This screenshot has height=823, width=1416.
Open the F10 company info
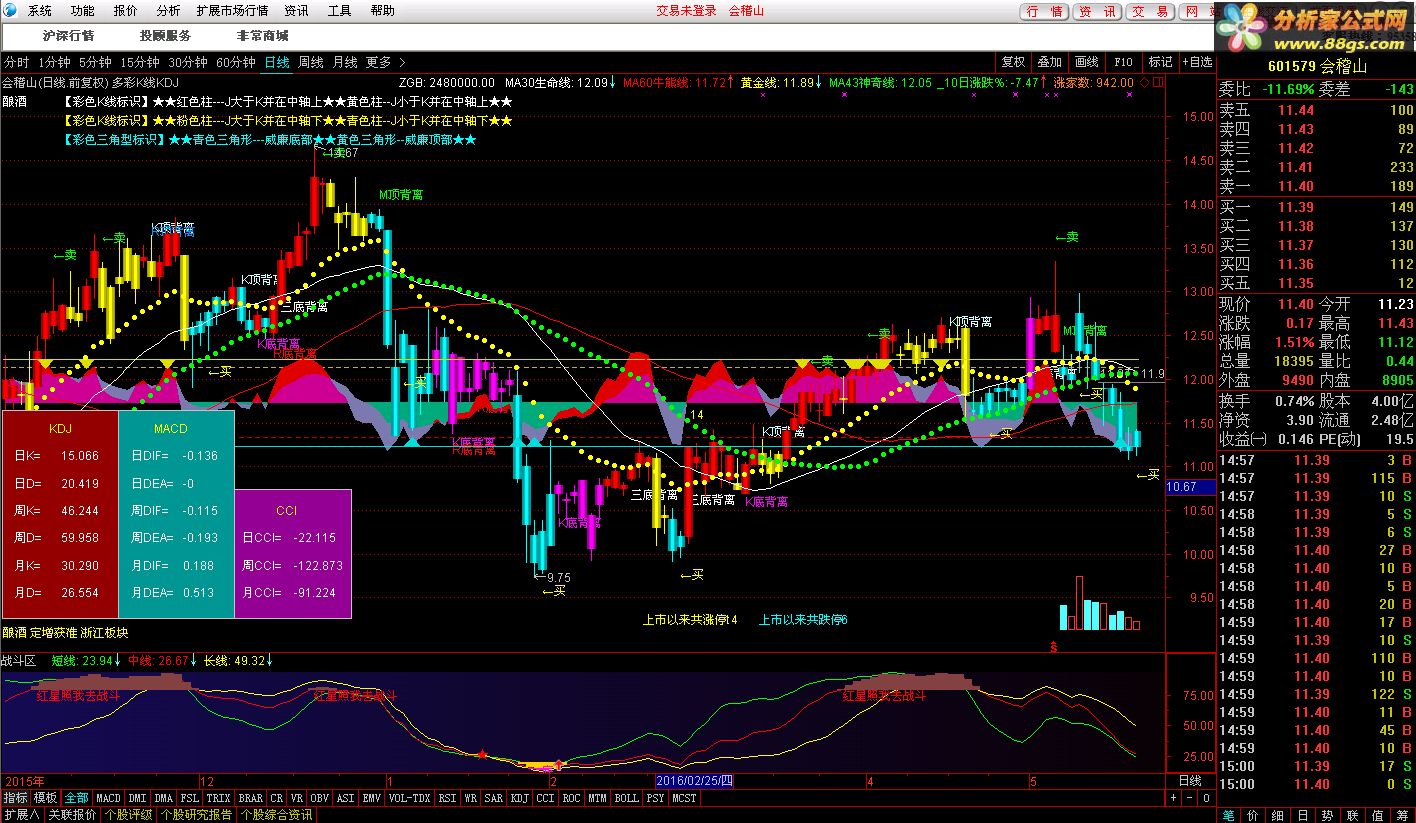(x=1123, y=62)
